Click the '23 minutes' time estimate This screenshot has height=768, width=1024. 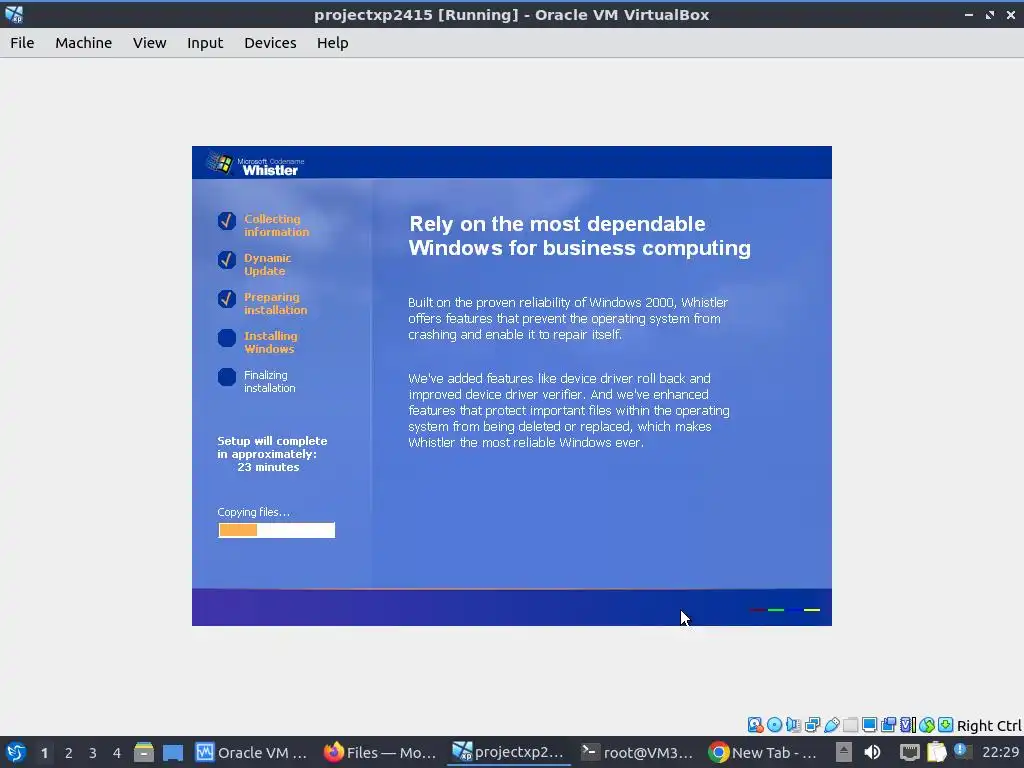coord(268,467)
